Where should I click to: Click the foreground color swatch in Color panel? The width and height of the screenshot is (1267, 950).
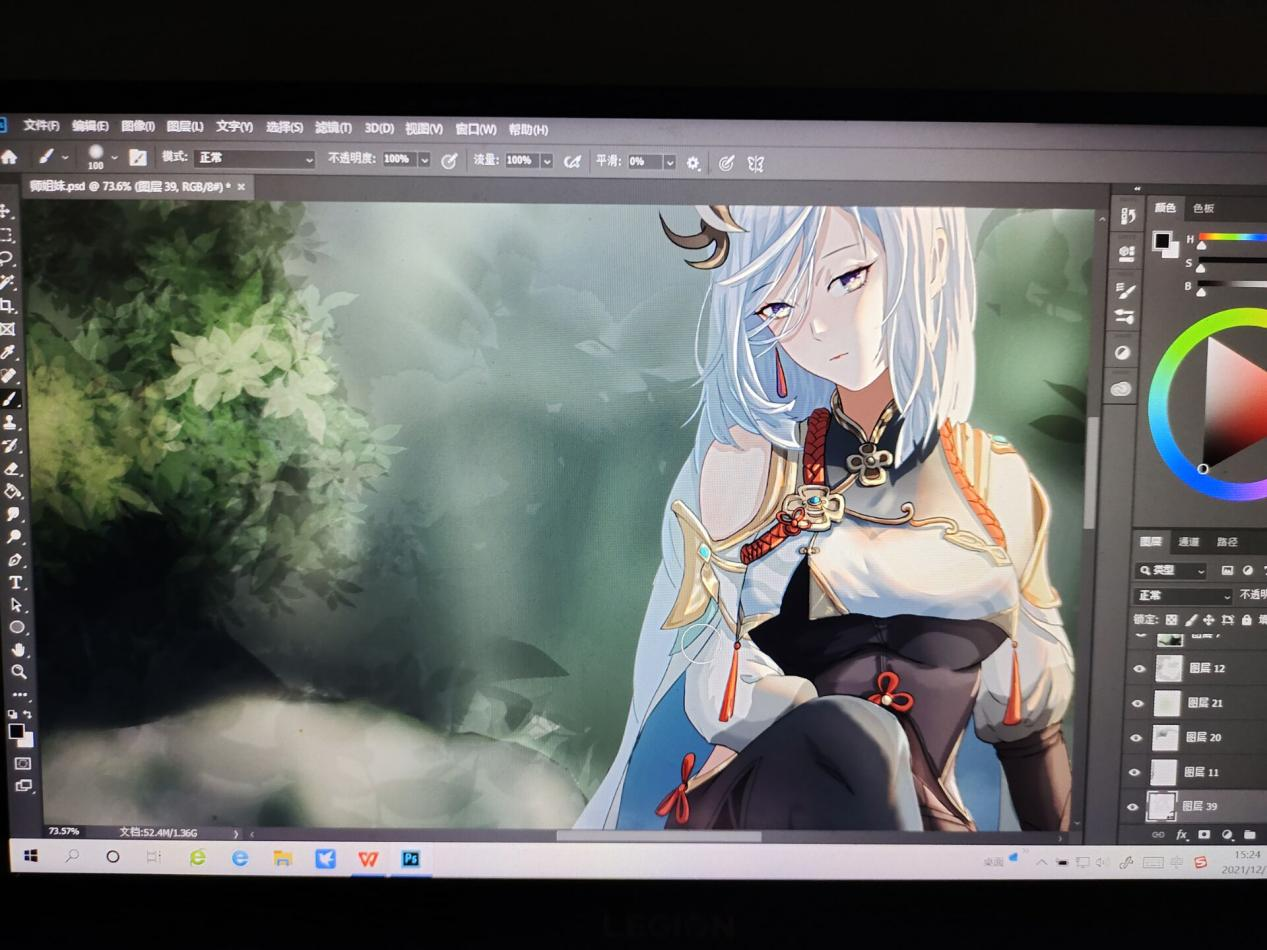click(1161, 240)
